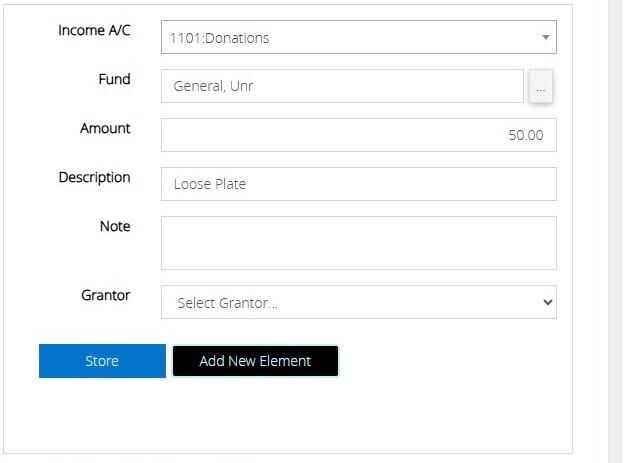637x463 pixels.
Task: Click the Grantor label text
Action: [105, 295]
